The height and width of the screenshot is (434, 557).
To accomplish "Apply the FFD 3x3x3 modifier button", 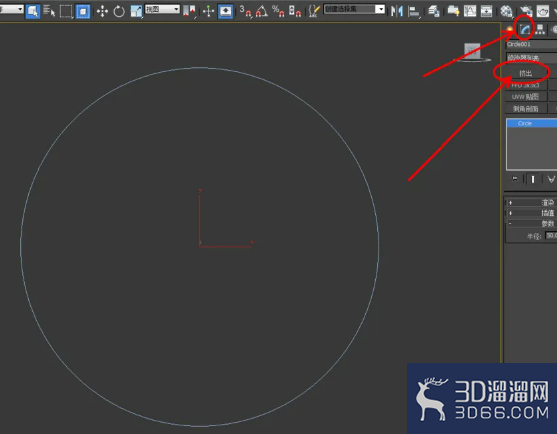I will [x=526, y=85].
